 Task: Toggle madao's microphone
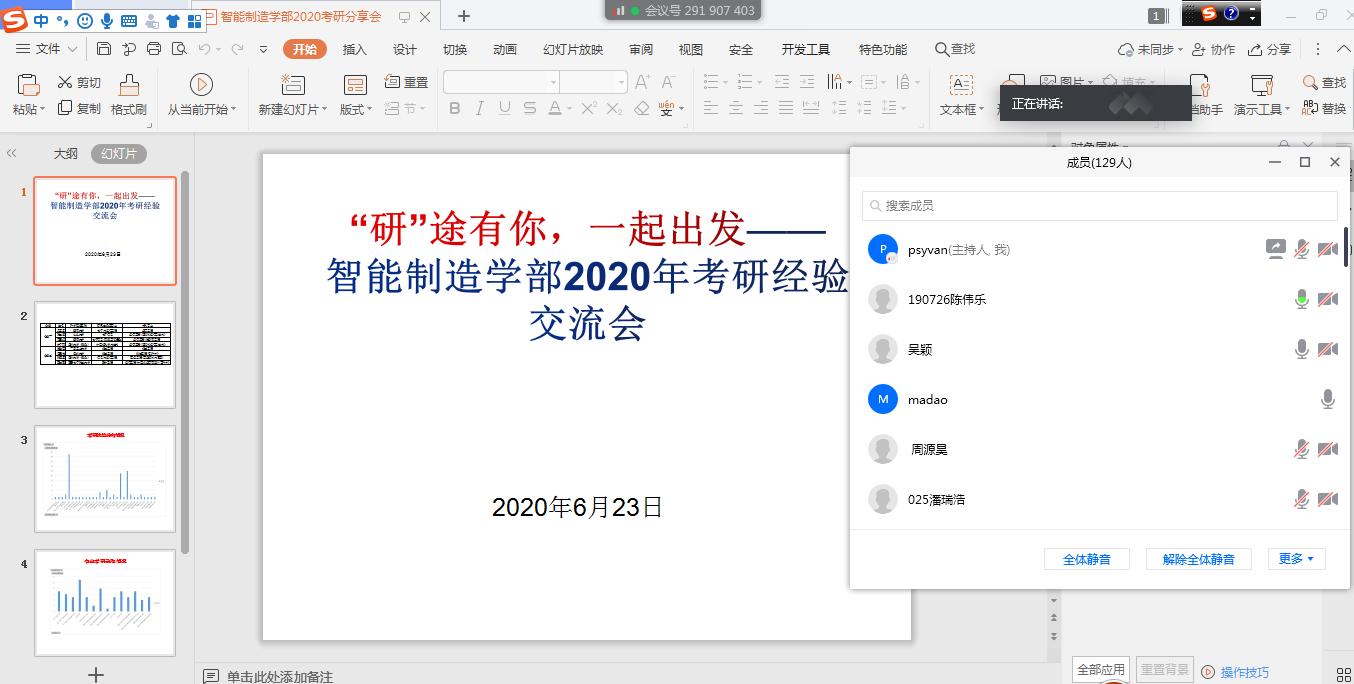click(x=1327, y=399)
